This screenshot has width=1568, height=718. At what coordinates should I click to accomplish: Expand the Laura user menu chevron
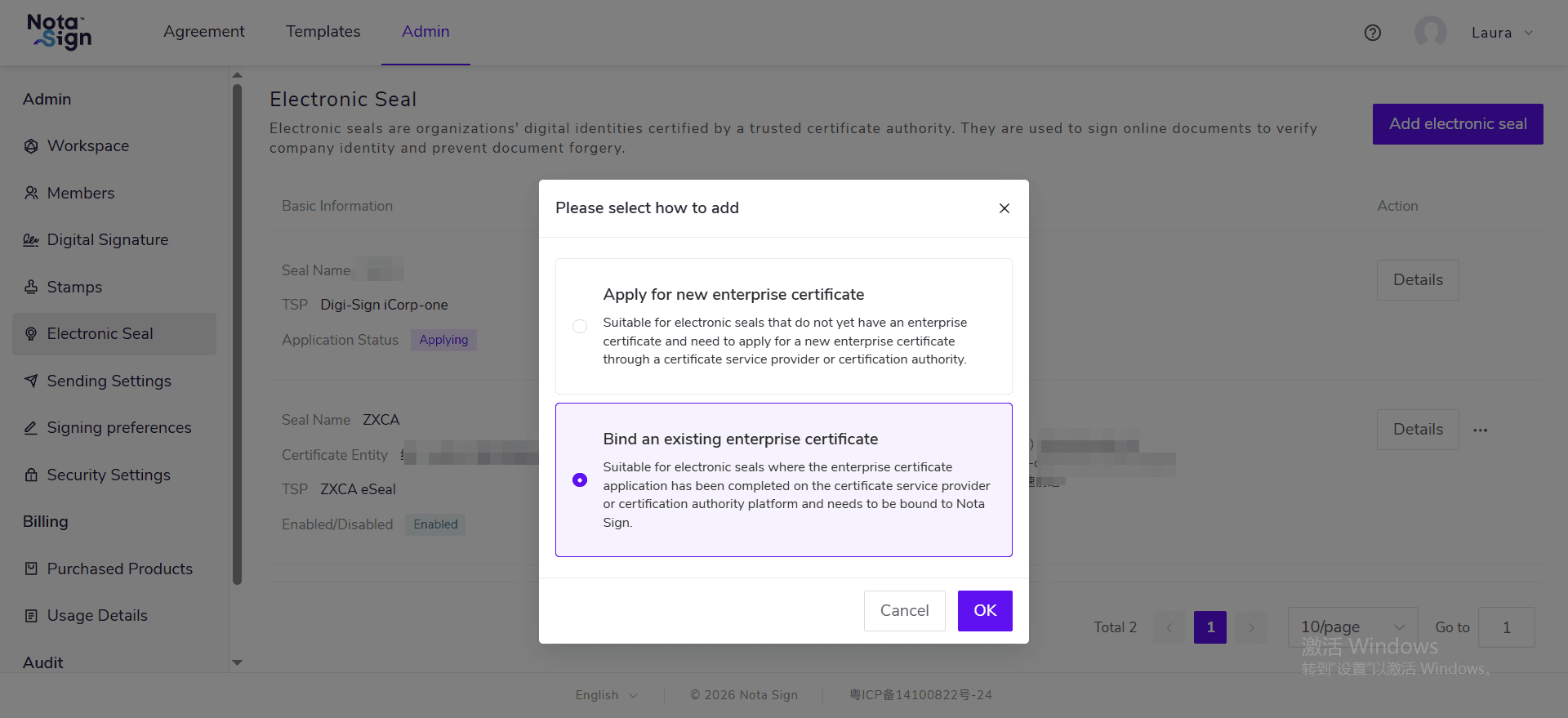pos(1529,33)
